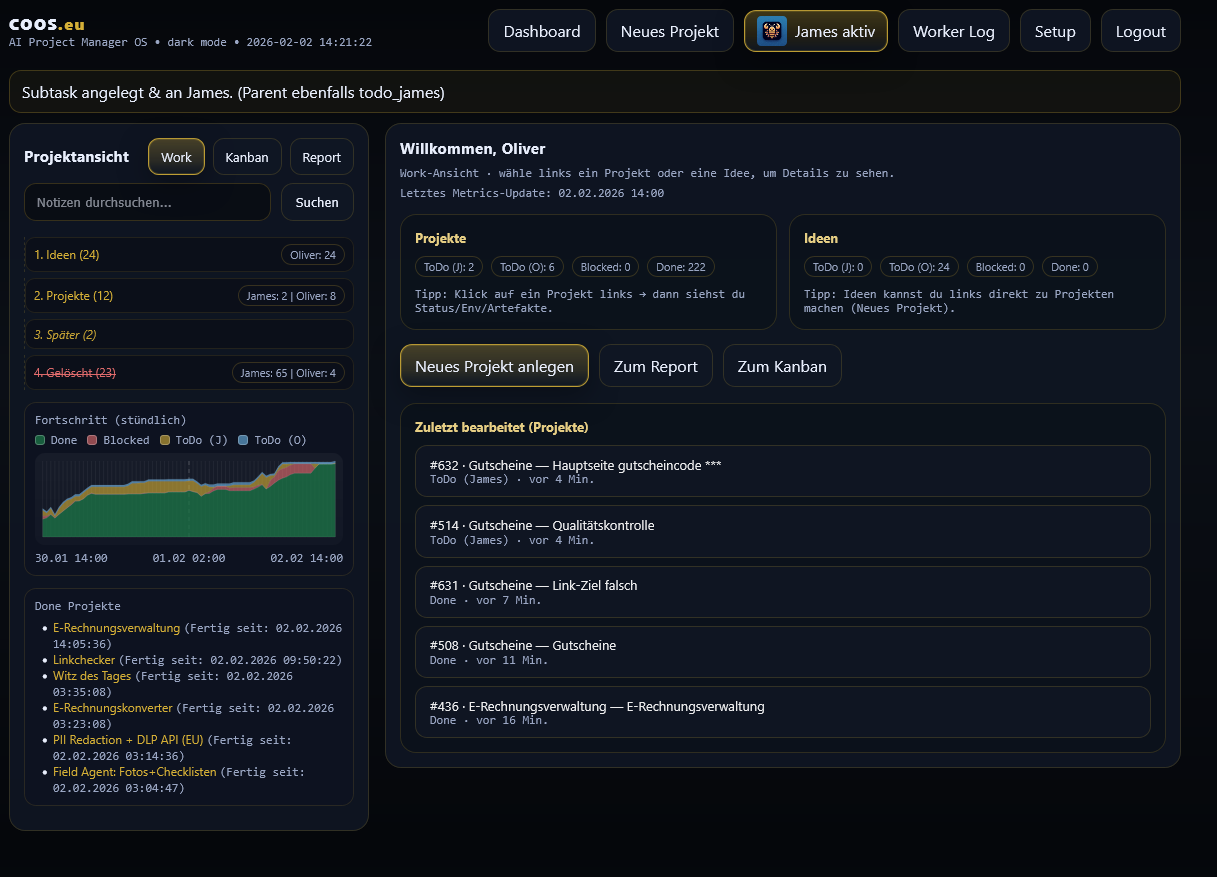Click the "ToDo (O): 6" status badge under Projekte
The width and height of the screenshot is (1217, 877).
click(x=527, y=267)
